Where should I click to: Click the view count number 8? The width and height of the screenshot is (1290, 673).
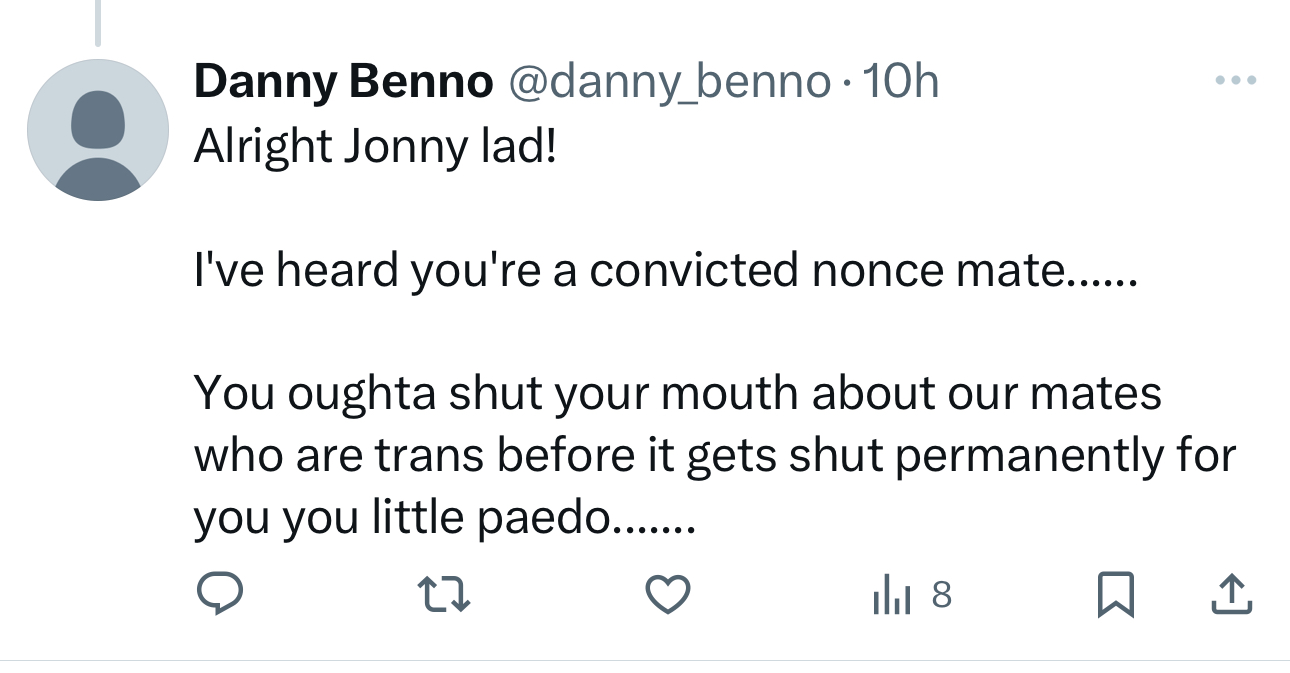click(941, 596)
